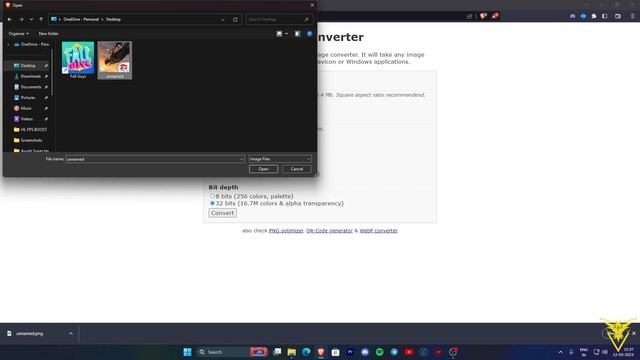640x360 pixels.
Task: Expand the File name history dropdown
Action: pyautogui.click(x=241, y=159)
